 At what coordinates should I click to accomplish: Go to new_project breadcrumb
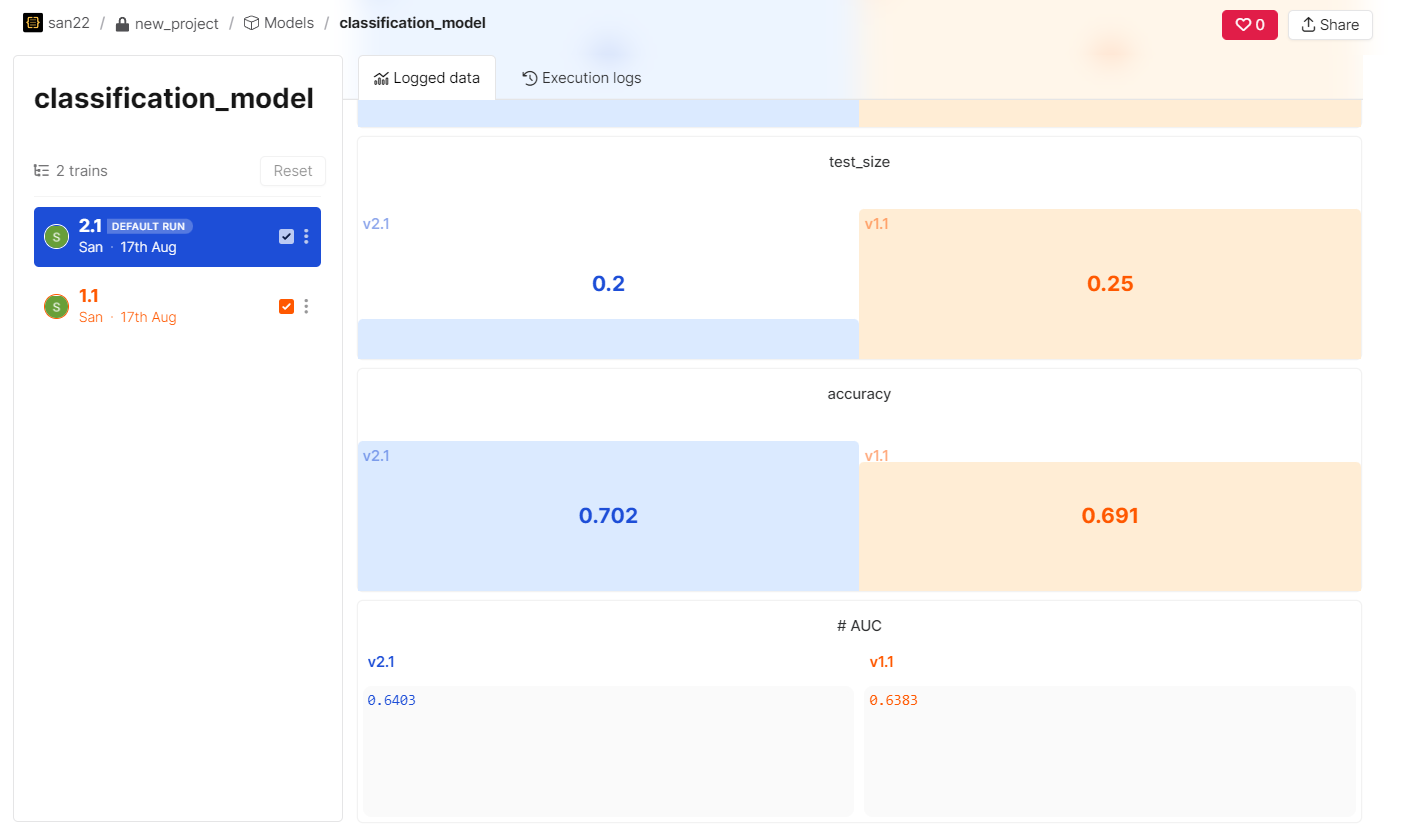(x=177, y=23)
